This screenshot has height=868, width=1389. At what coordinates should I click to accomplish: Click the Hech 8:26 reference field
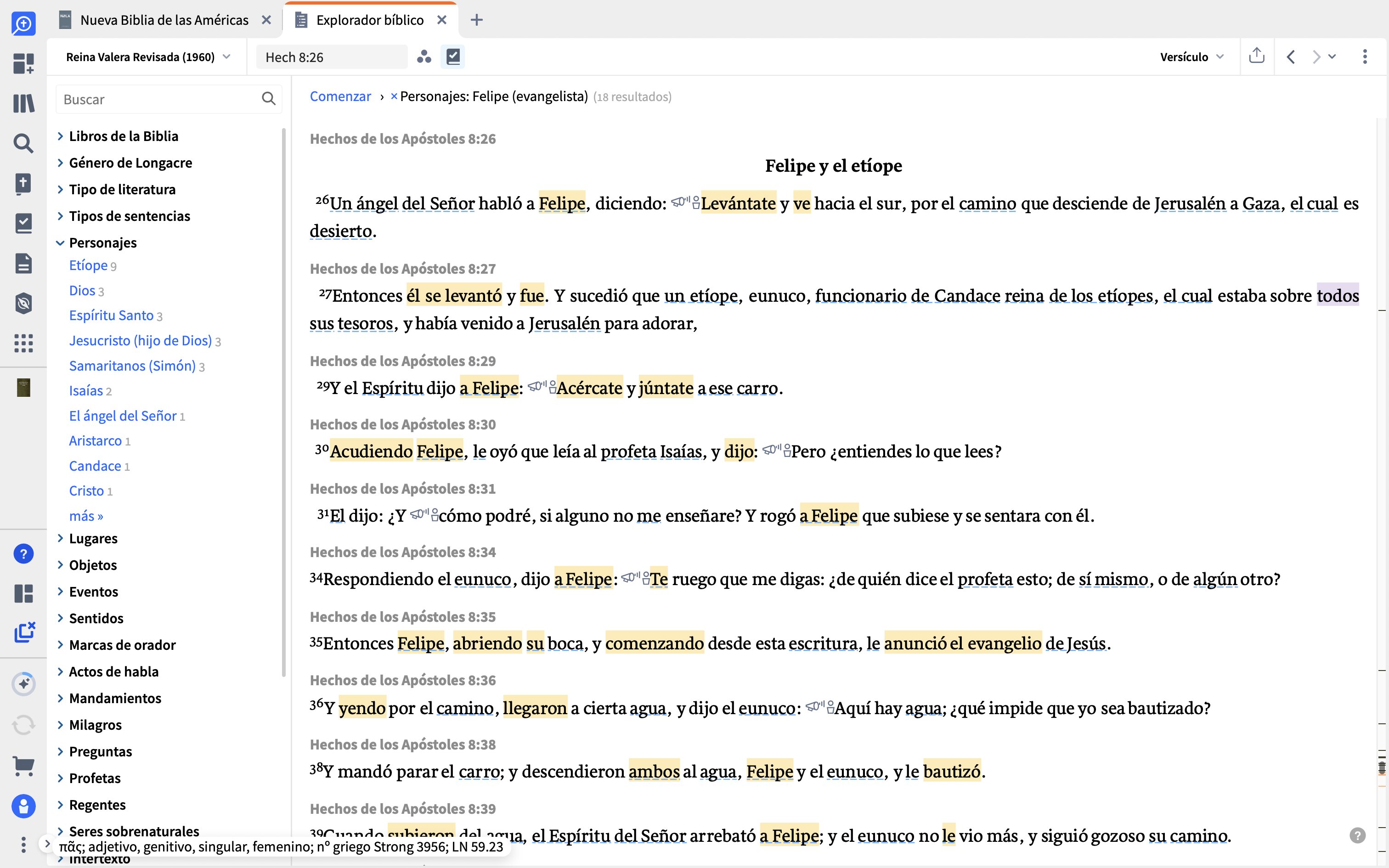332,57
